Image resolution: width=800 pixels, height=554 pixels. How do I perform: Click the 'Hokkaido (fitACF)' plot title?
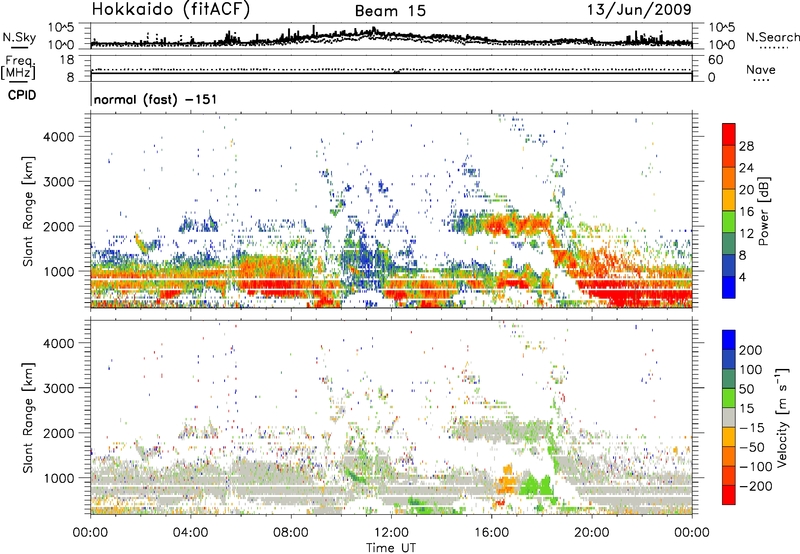[171, 9]
